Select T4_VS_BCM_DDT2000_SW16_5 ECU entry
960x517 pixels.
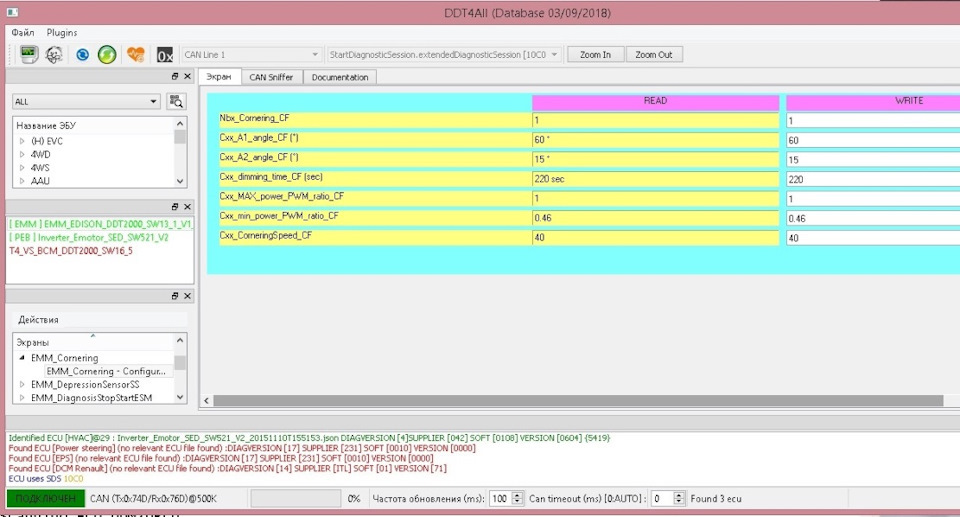pyautogui.click(x=71, y=251)
